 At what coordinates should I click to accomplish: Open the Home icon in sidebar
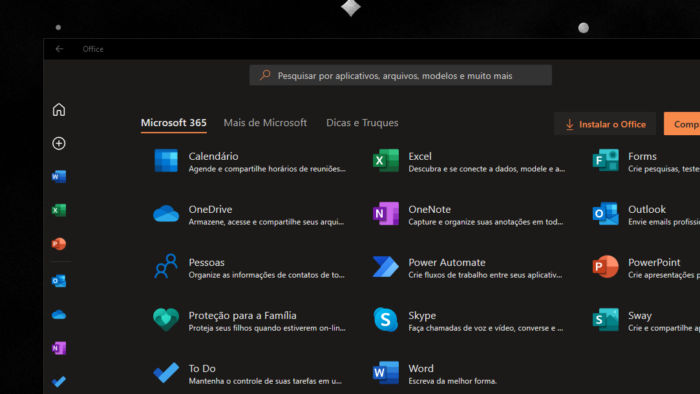pos(59,110)
